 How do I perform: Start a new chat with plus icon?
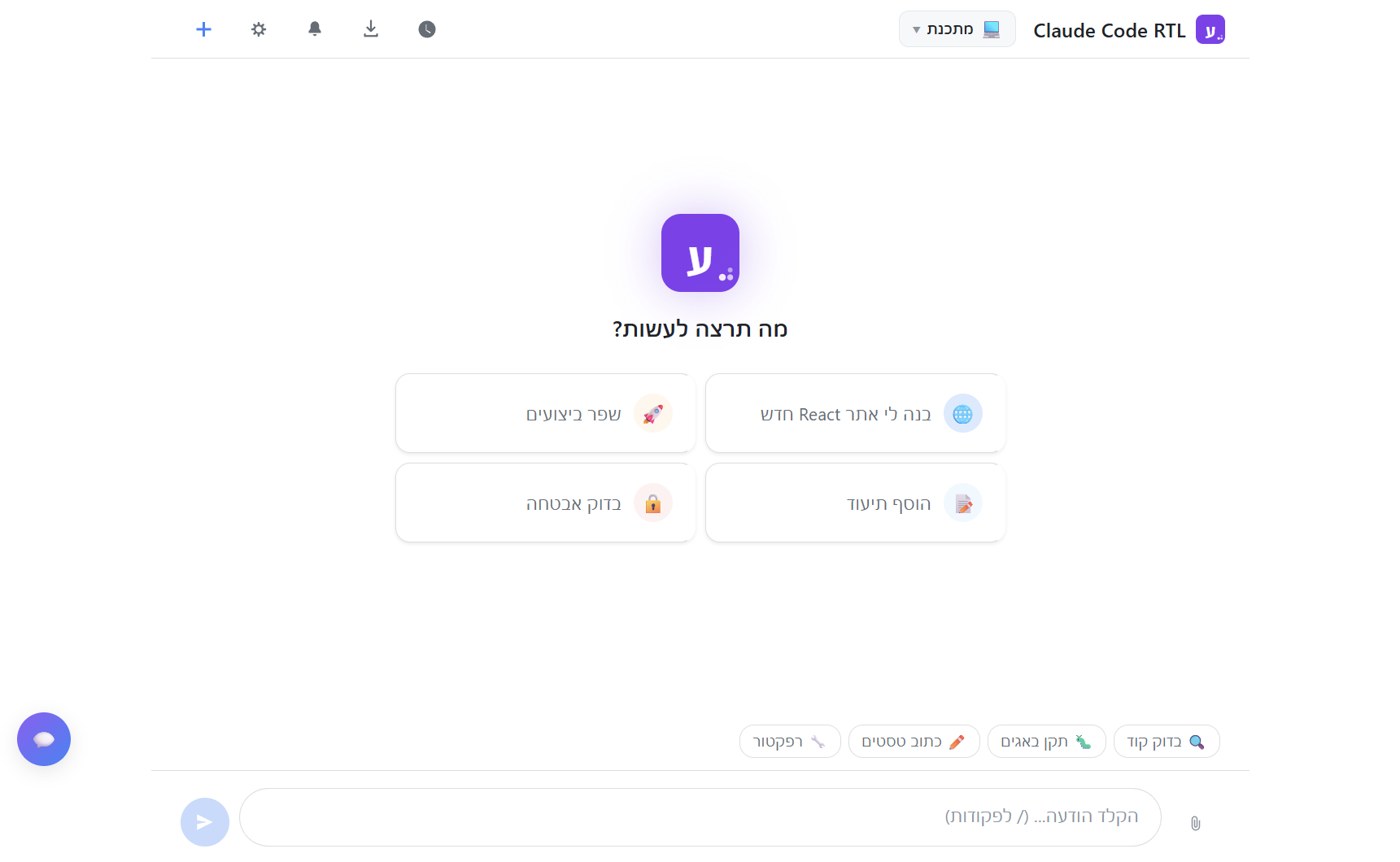(x=203, y=29)
